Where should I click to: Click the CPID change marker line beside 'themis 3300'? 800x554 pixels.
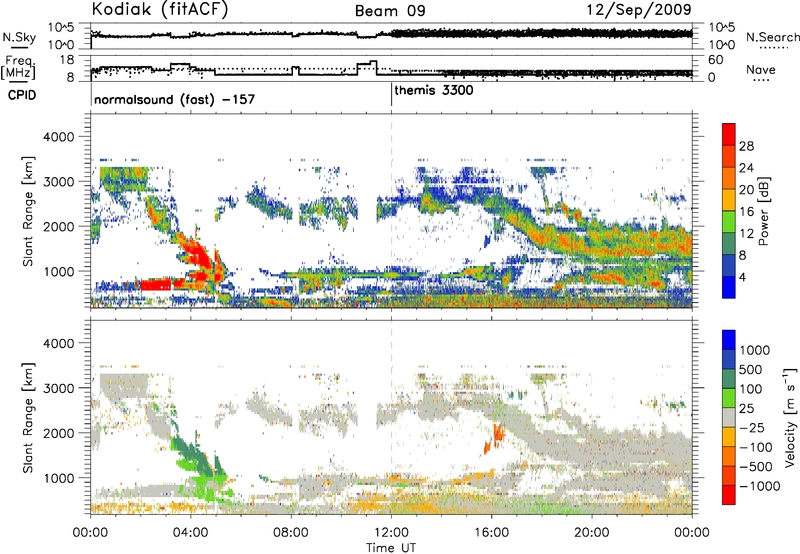pos(391,94)
